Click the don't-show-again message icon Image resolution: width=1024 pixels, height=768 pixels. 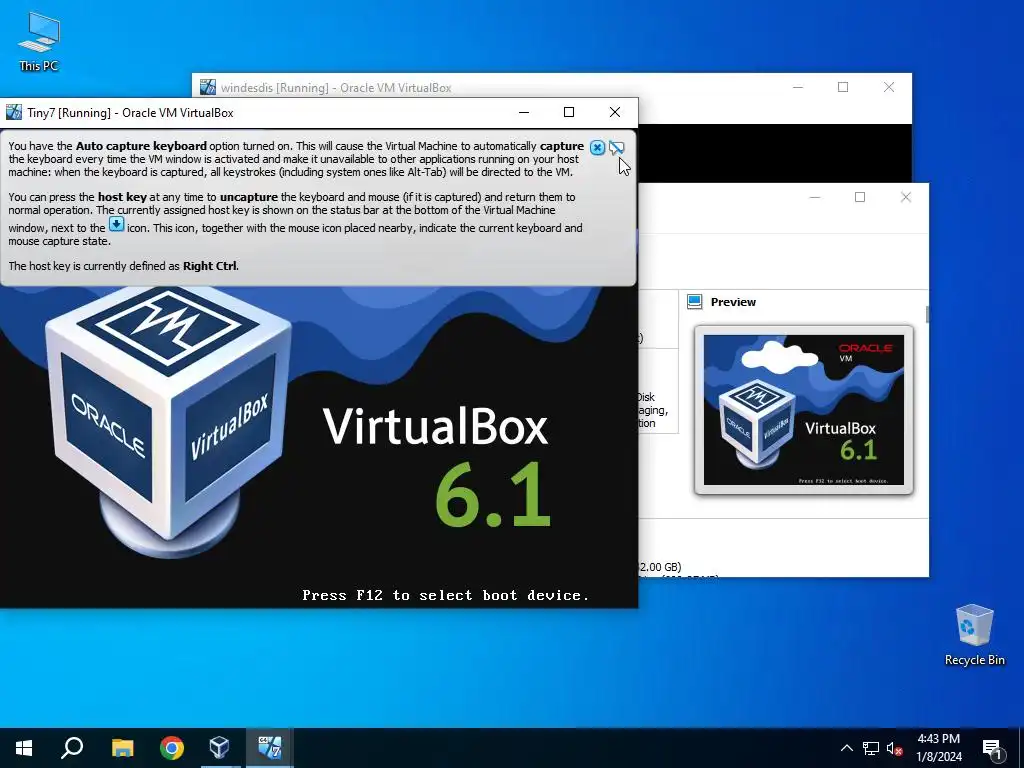coord(616,148)
